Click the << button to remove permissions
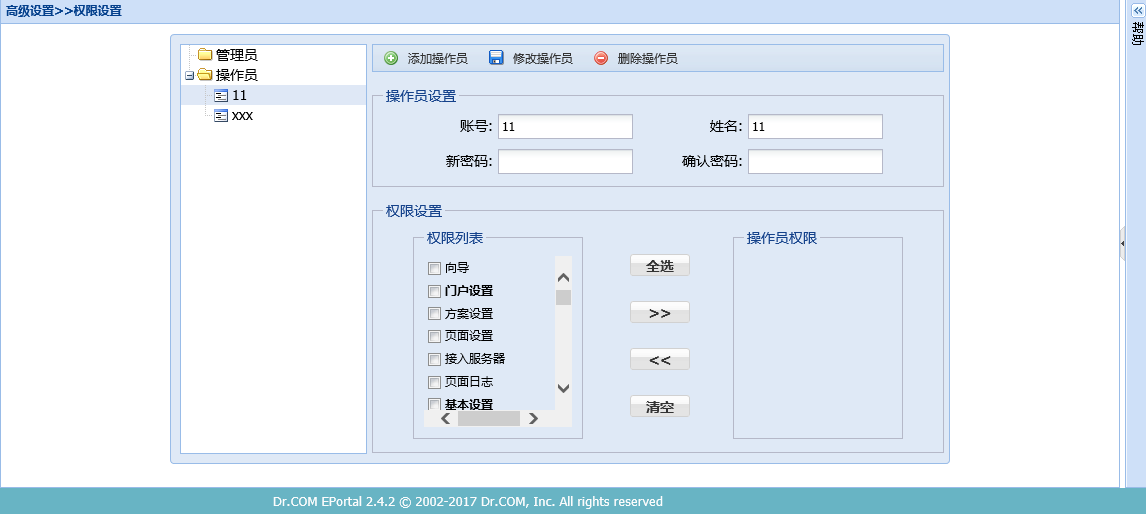Screen dimensions: 1146x514 click(659, 360)
